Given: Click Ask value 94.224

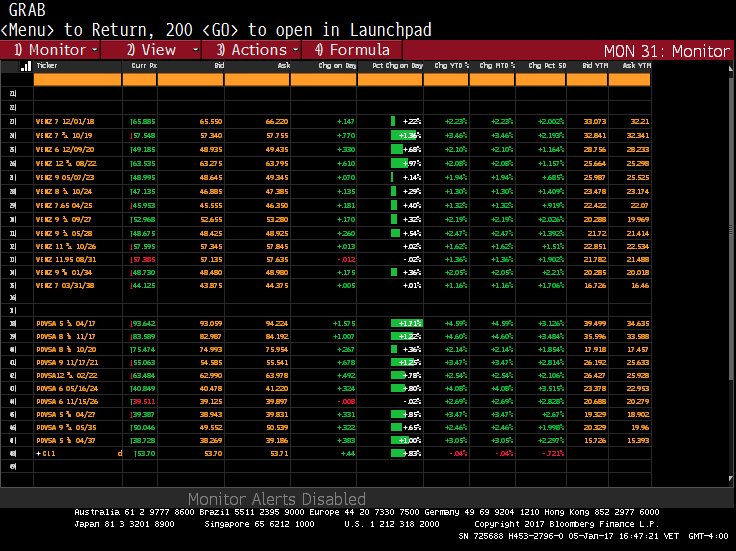Looking at the screenshot, I should [277, 323].
